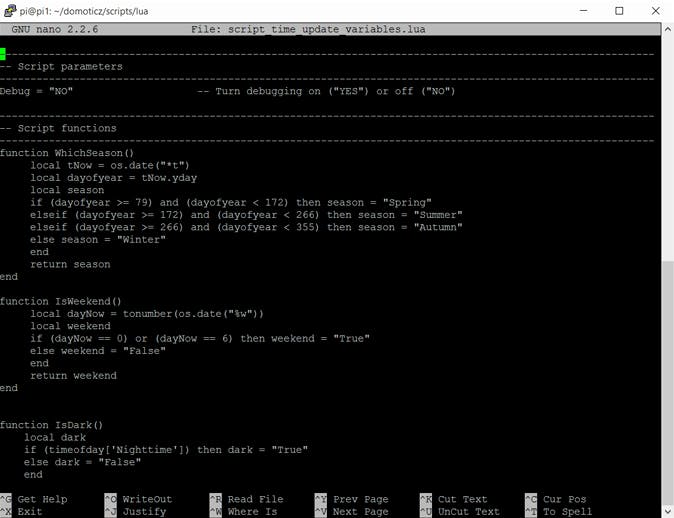Click 'function WhichSeason()' line
This screenshot has width=674, height=518.
point(67,153)
